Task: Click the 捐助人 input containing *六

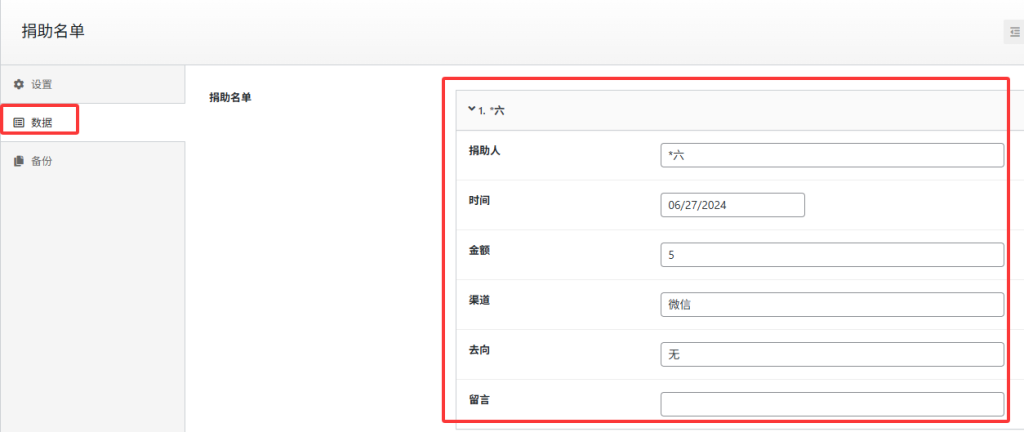Action: coord(831,155)
